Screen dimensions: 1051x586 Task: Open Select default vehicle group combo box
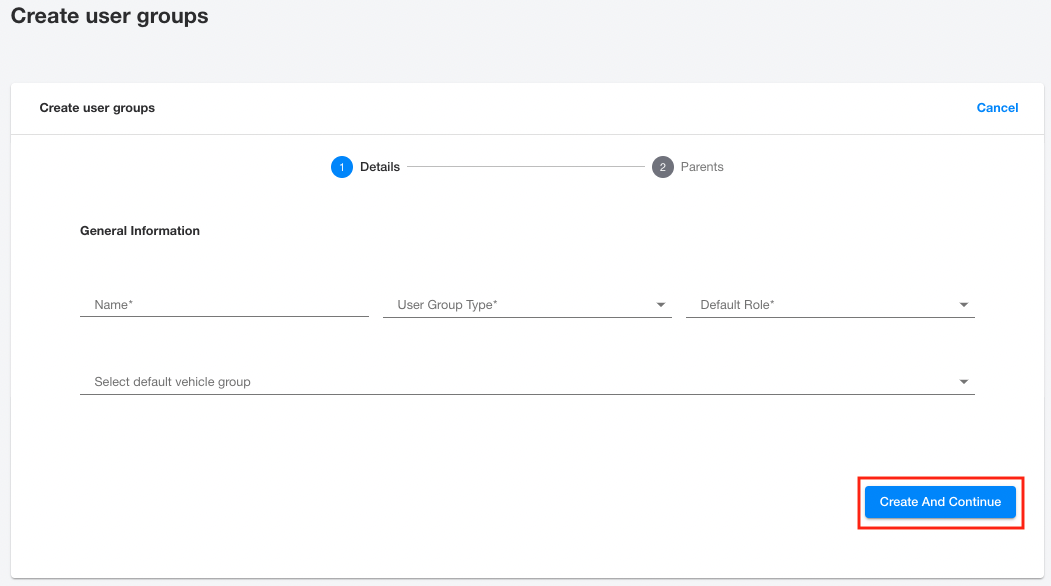pyautogui.click(x=528, y=382)
